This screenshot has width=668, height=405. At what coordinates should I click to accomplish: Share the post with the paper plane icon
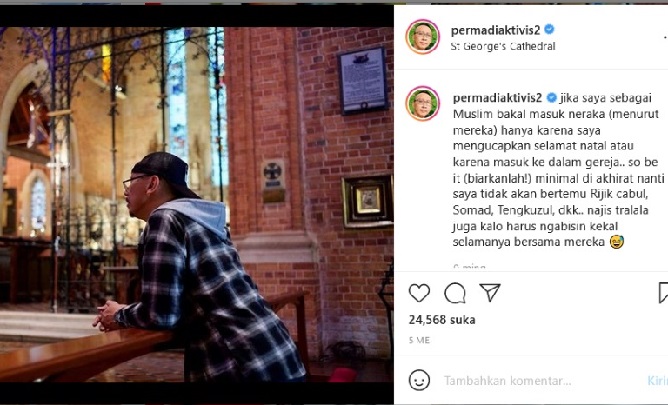click(489, 292)
